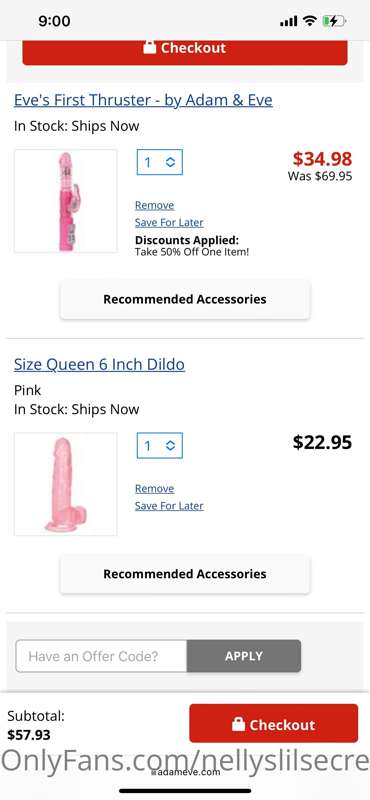The height and width of the screenshot is (800, 370).
Task: Remove Eve's First Thruster from cart
Action: [155, 205]
